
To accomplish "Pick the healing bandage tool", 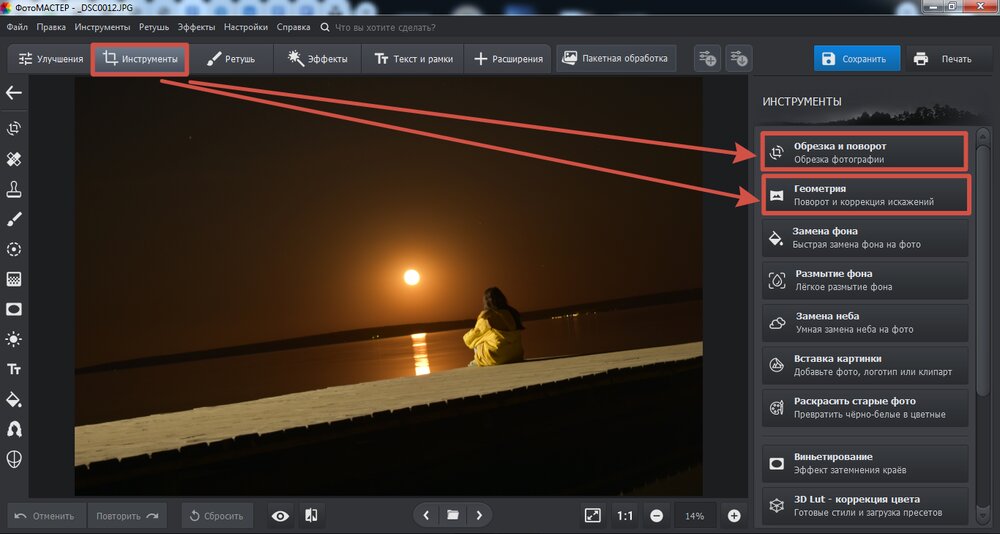I will point(14,159).
